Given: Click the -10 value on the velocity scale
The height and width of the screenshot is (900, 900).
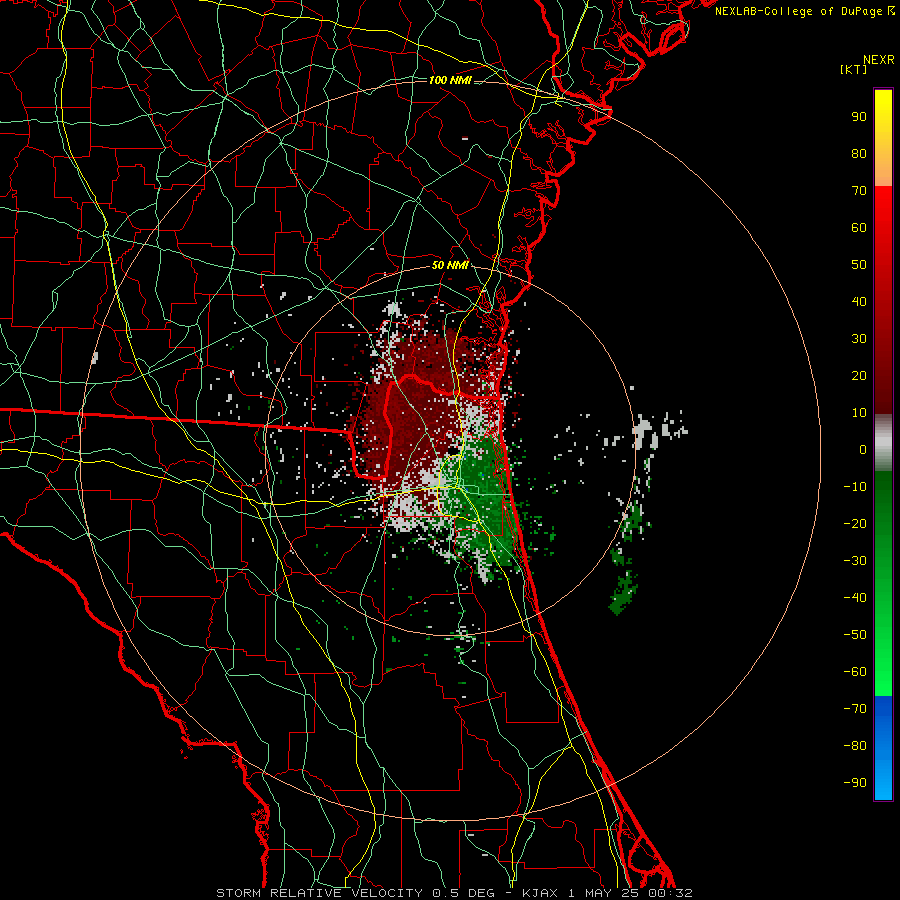Looking at the screenshot, I should point(855,487).
